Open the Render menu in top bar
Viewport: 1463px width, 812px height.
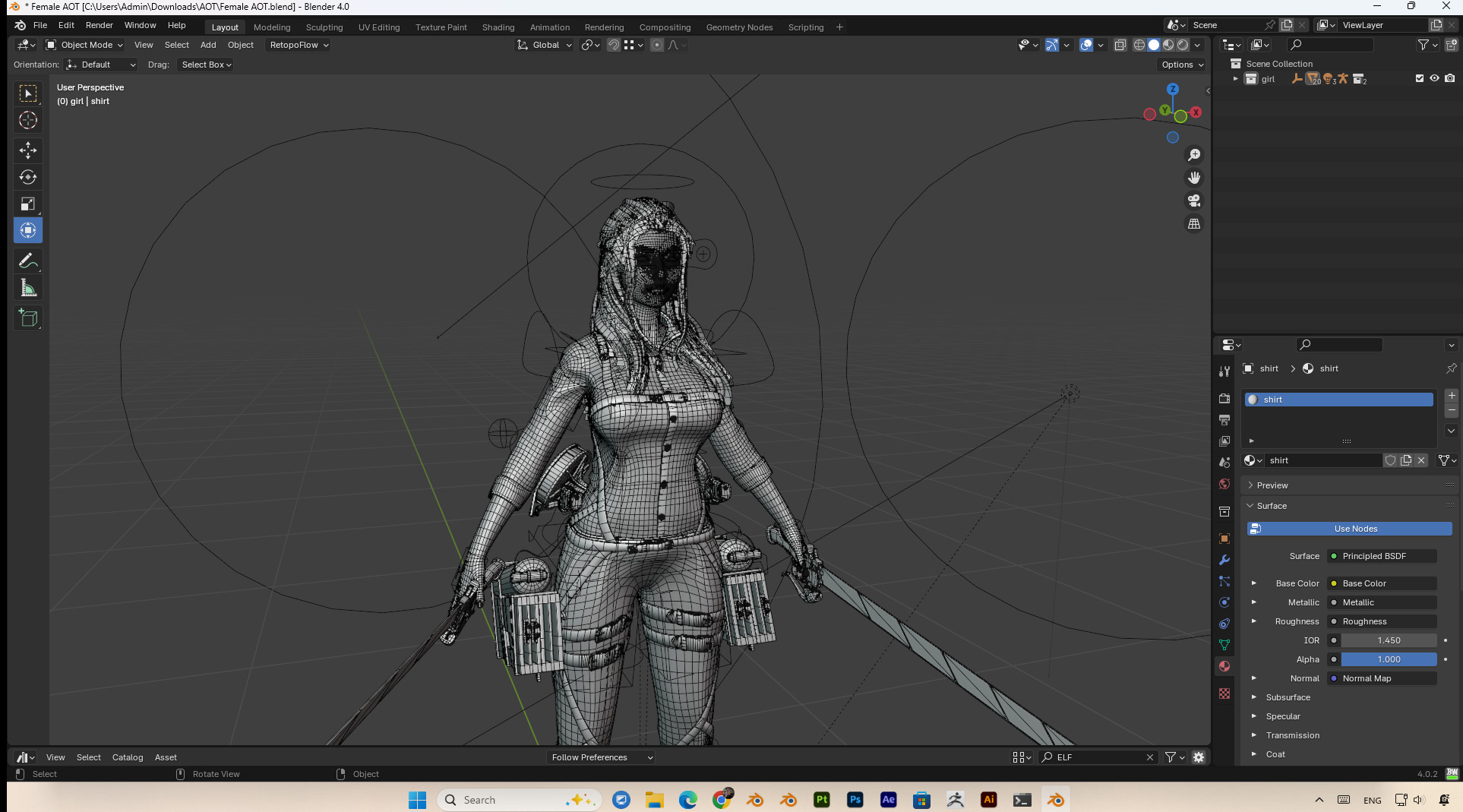99,25
